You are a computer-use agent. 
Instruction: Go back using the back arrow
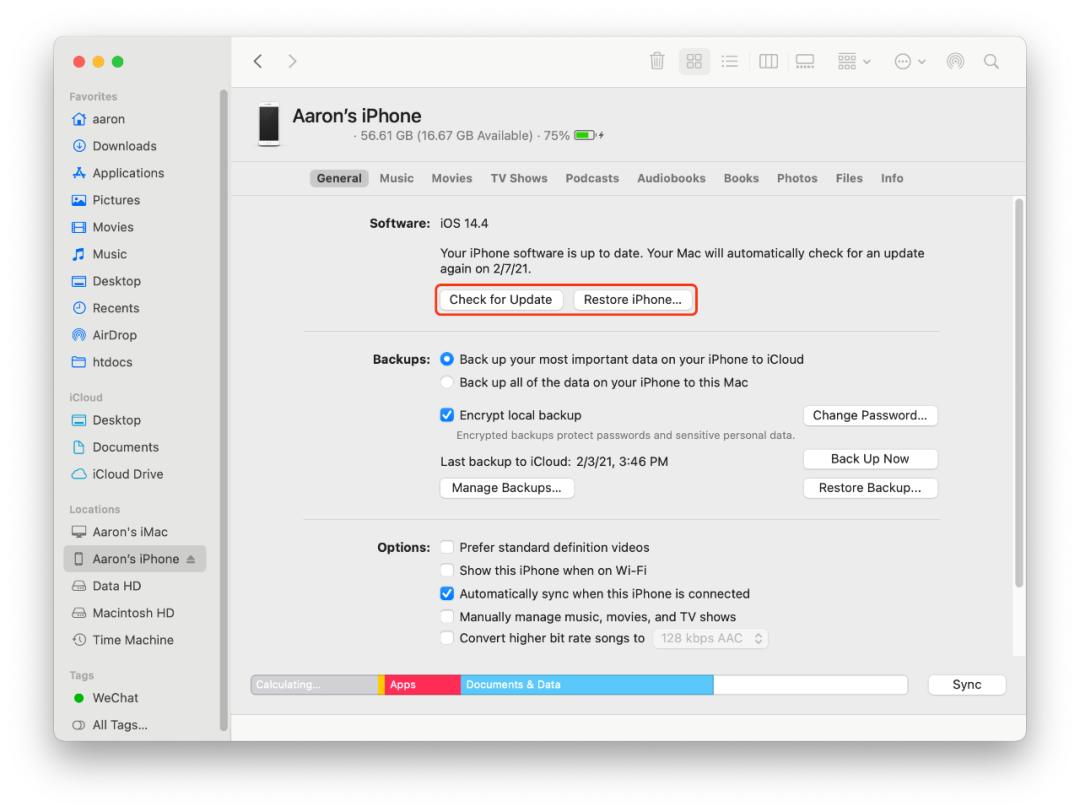[x=258, y=61]
